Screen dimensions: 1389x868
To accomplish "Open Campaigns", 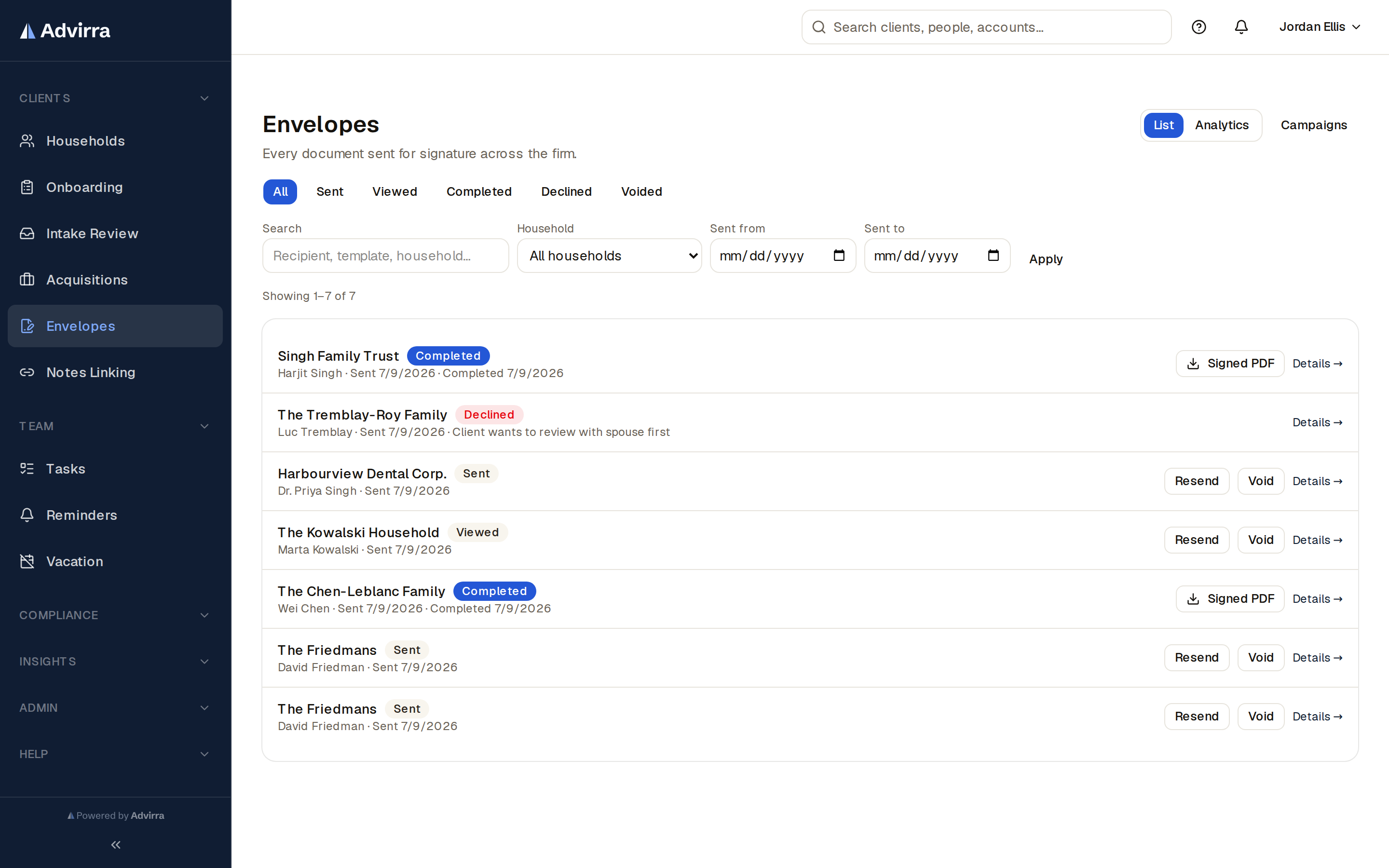I will pos(1313,125).
